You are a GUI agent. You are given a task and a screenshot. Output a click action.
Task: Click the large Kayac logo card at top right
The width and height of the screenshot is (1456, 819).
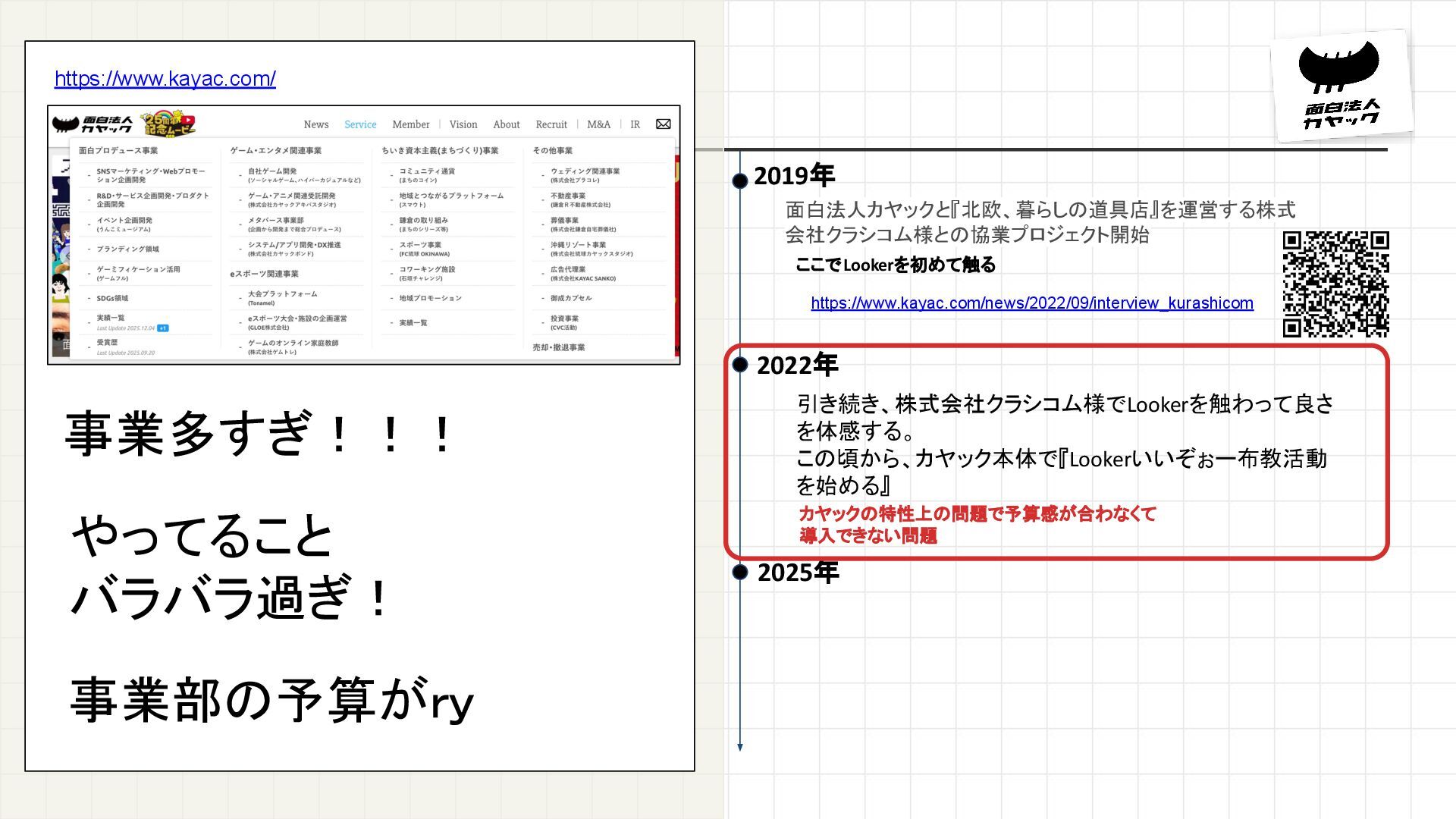point(1341,86)
